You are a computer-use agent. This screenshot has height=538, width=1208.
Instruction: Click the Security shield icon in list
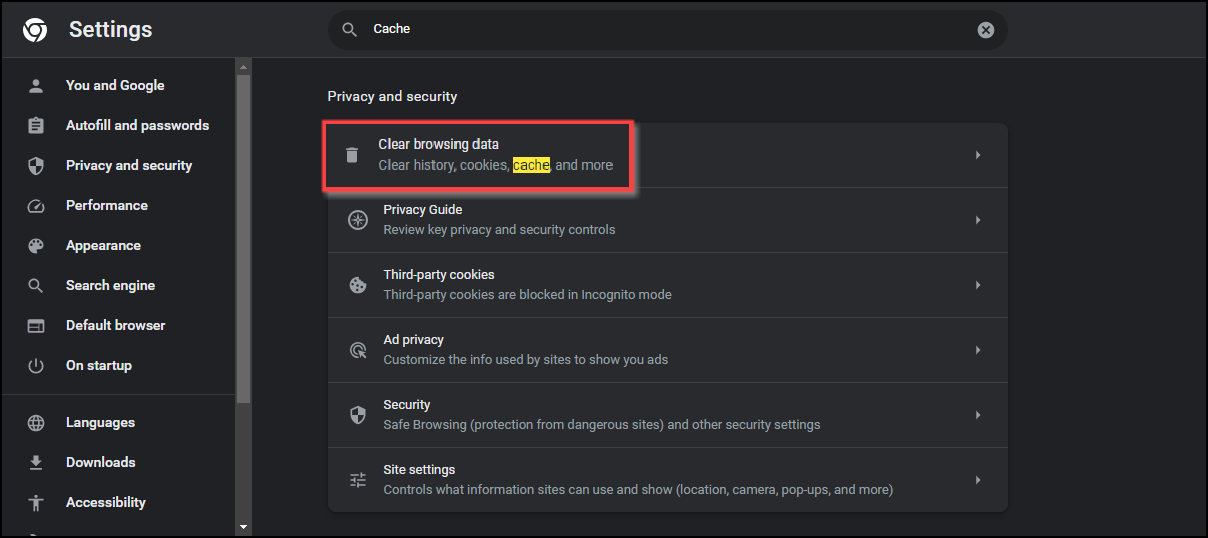point(358,415)
